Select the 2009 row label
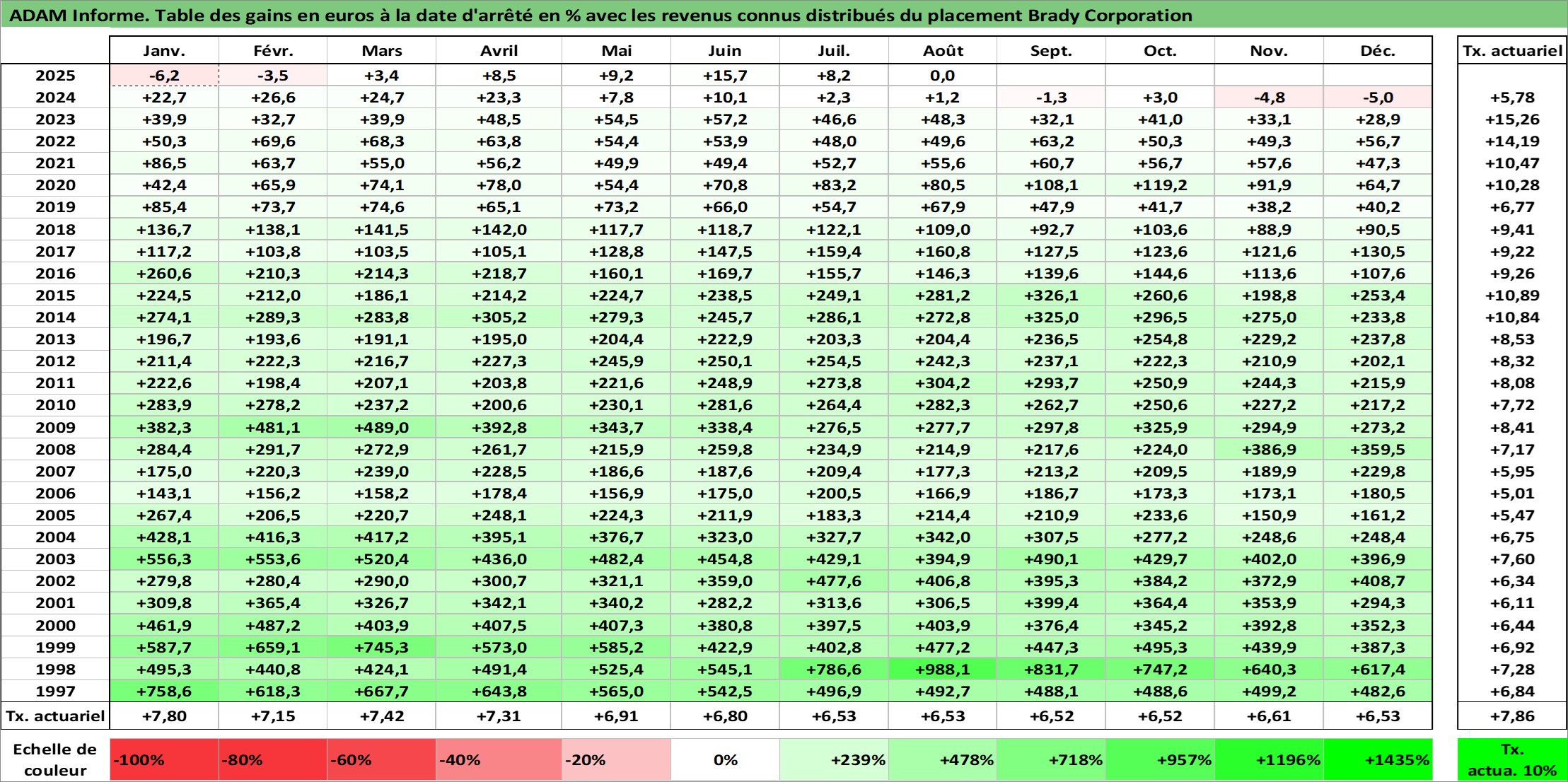Viewport: 1568px width, 782px height. [x=55, y=428]
